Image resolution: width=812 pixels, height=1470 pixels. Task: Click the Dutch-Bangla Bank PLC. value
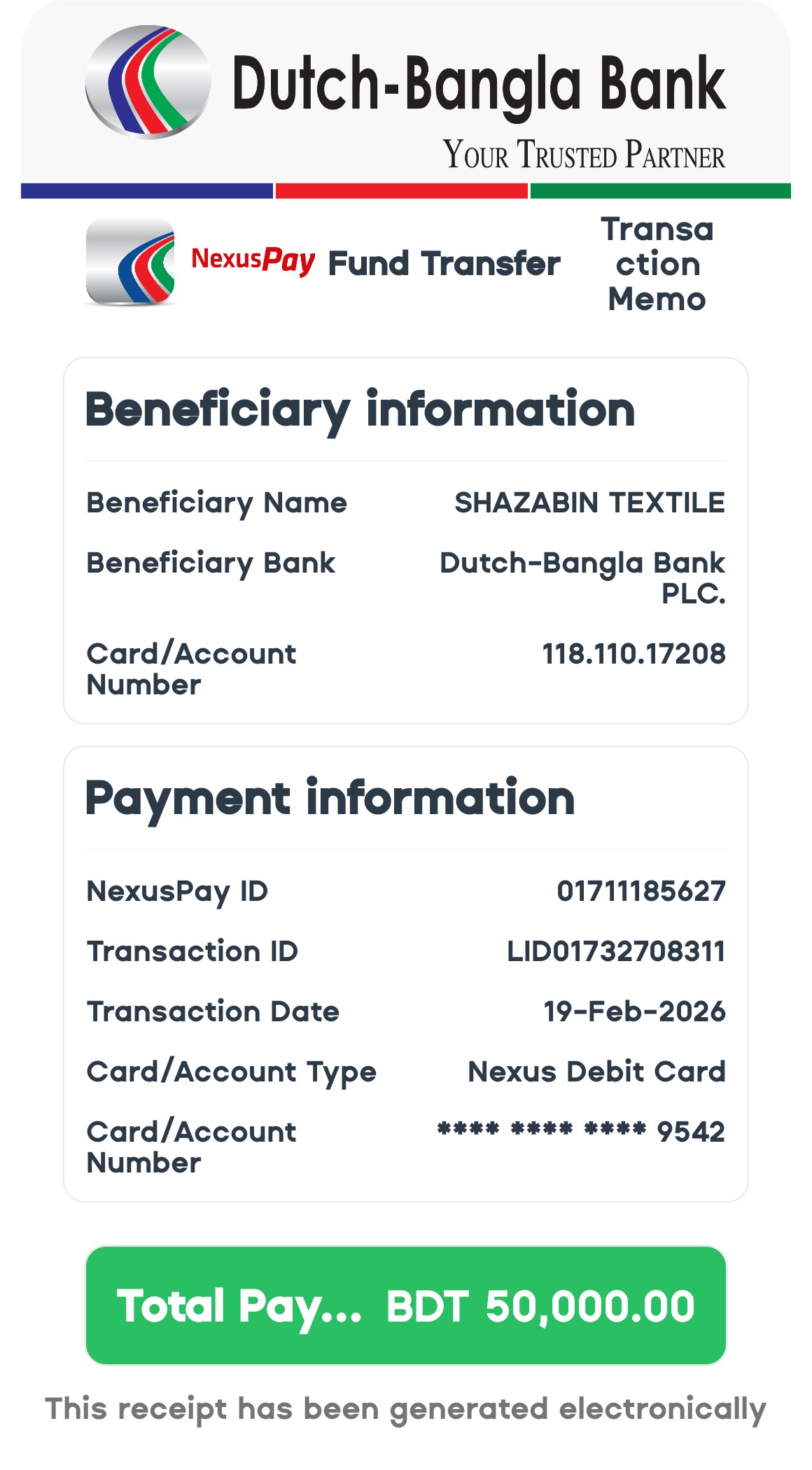[x=582, y=577]
